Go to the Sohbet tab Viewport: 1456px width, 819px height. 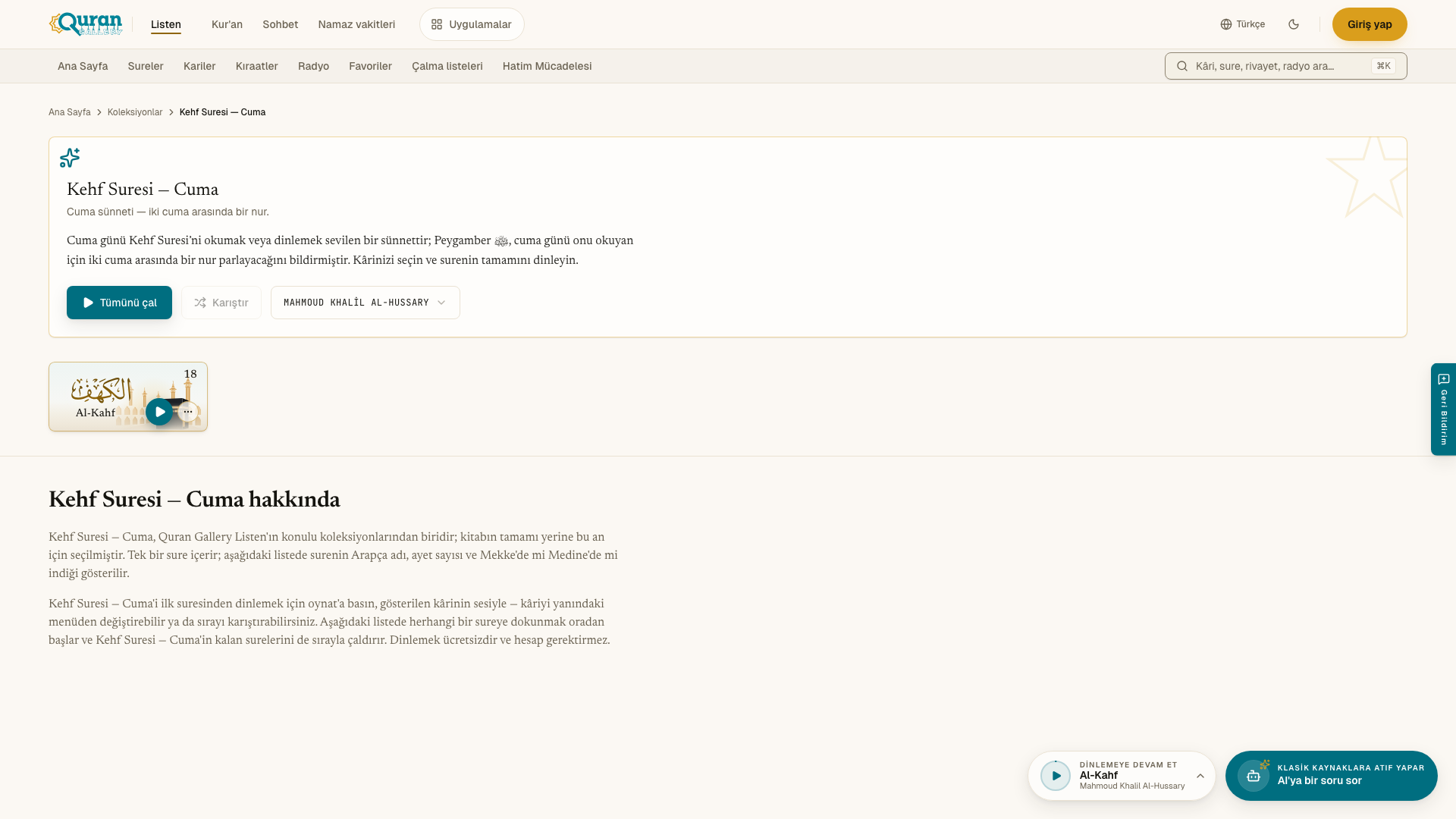(280, 24)
